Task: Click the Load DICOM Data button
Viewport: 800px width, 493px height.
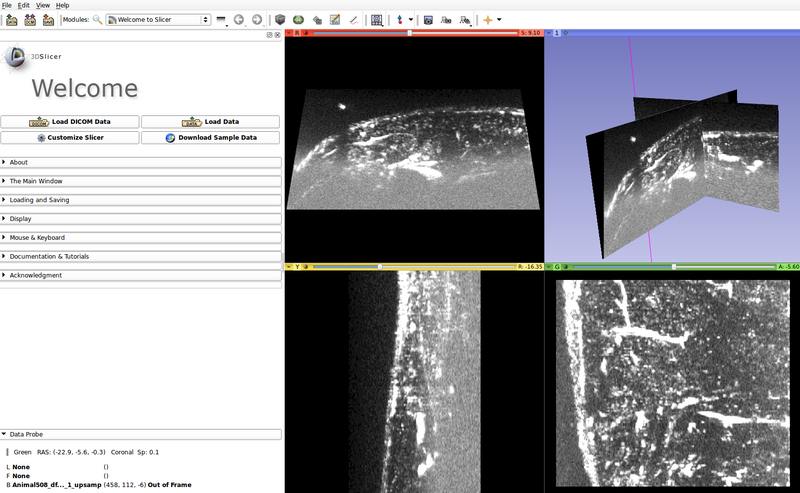Action: click(69, 122)
